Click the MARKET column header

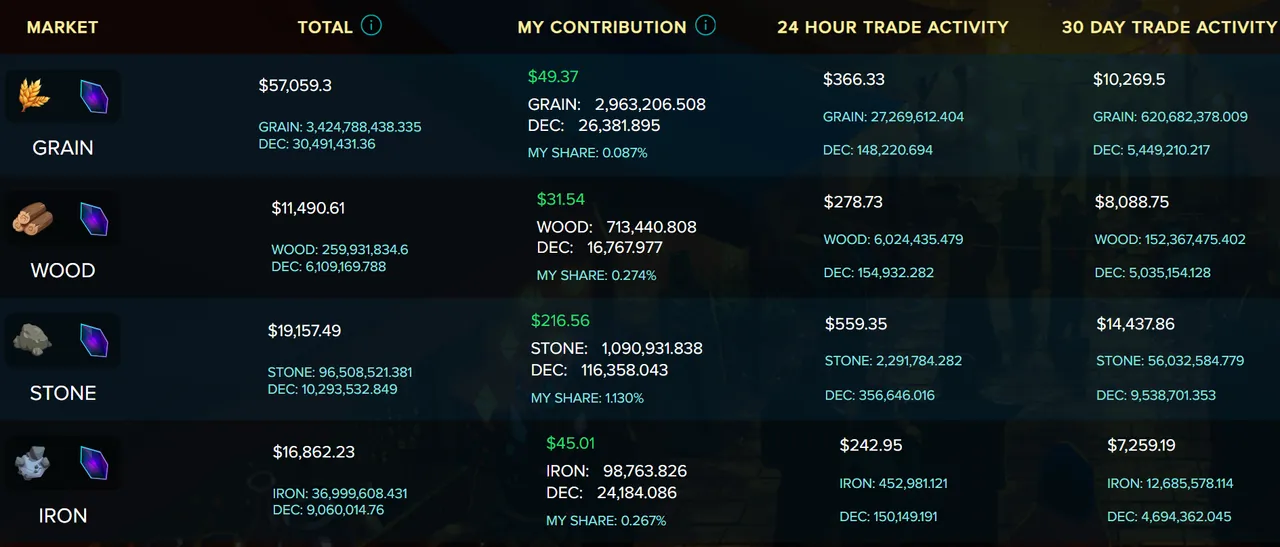[63, 27]
